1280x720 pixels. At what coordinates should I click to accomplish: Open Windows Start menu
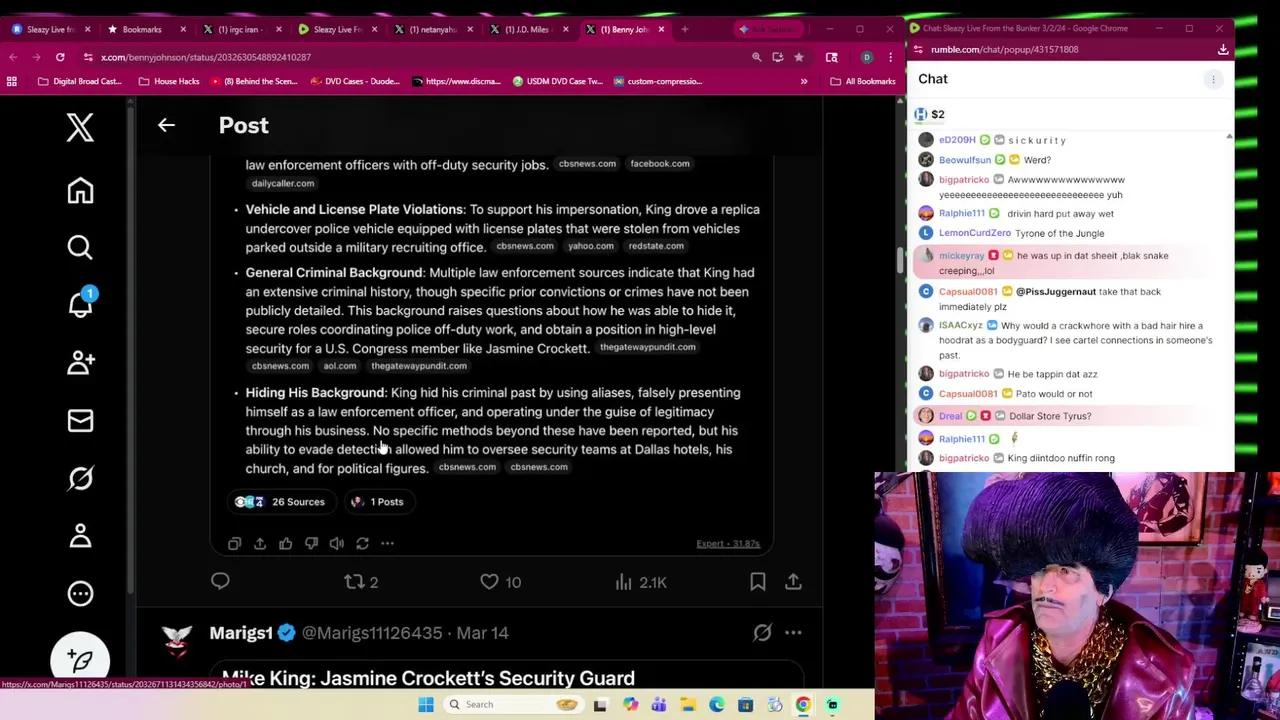(425, 704)
